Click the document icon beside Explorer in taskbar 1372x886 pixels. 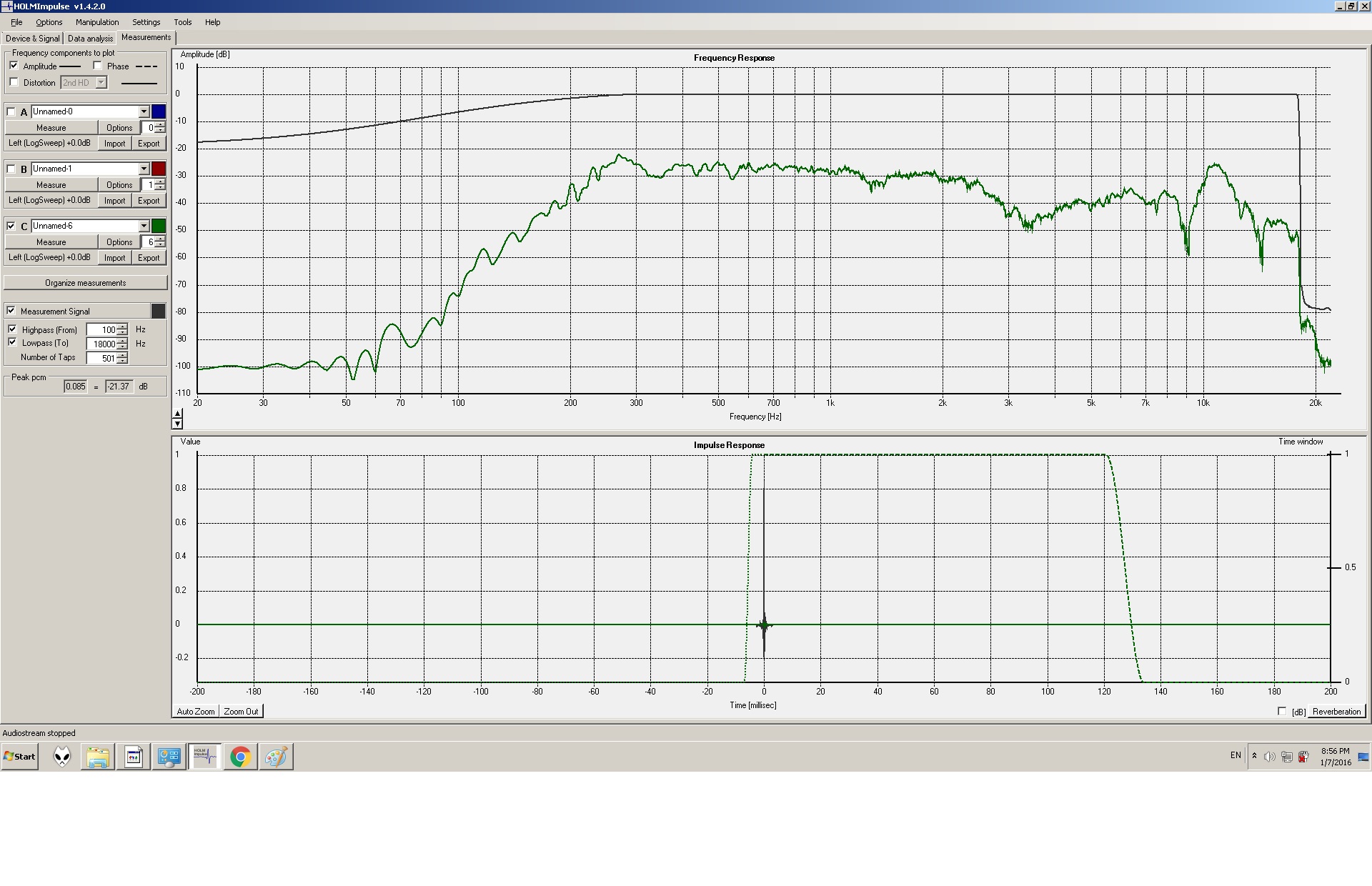tap(134, 757)
